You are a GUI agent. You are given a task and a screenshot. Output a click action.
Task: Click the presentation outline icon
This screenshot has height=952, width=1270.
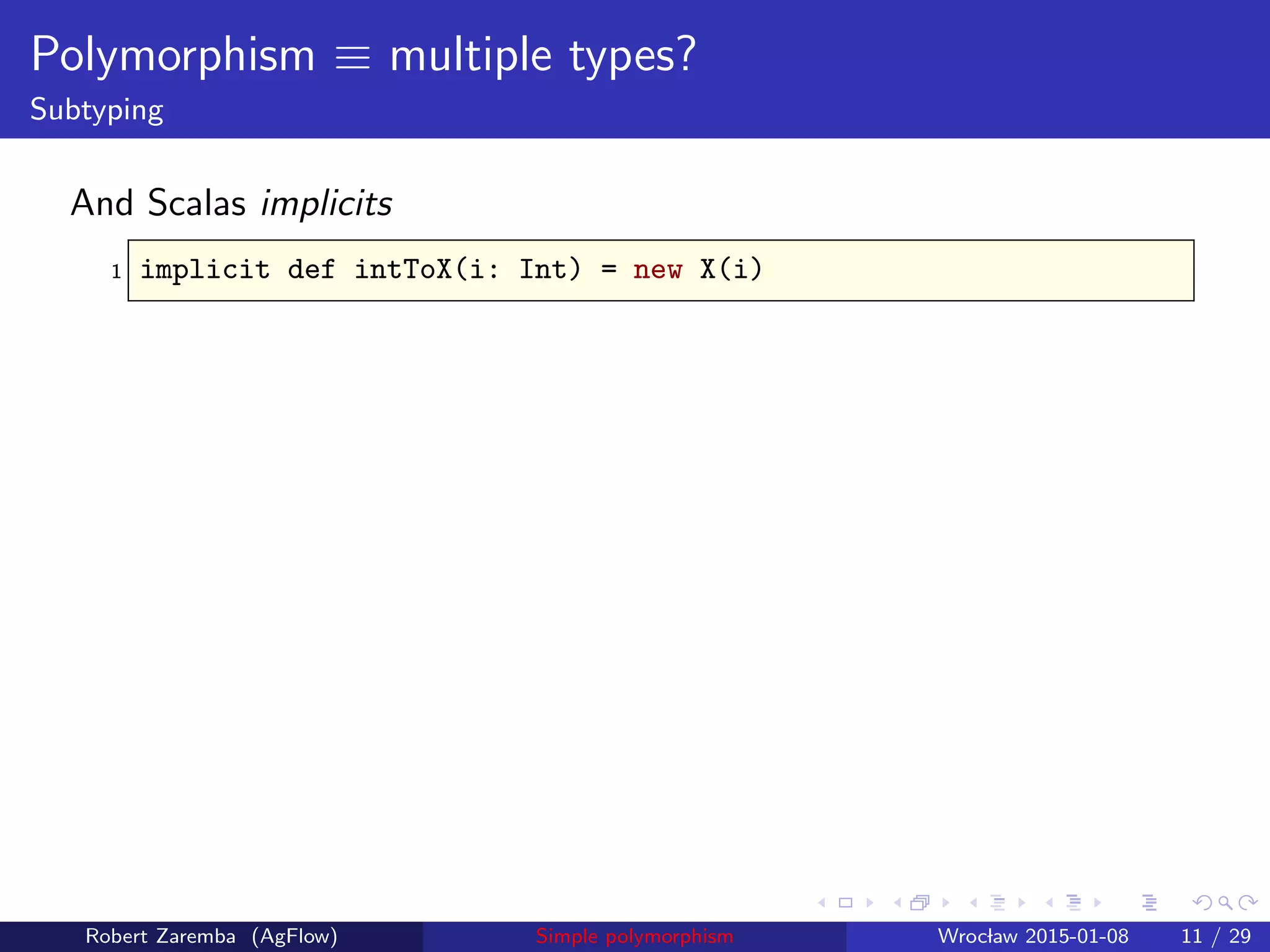click(1149, 903)
